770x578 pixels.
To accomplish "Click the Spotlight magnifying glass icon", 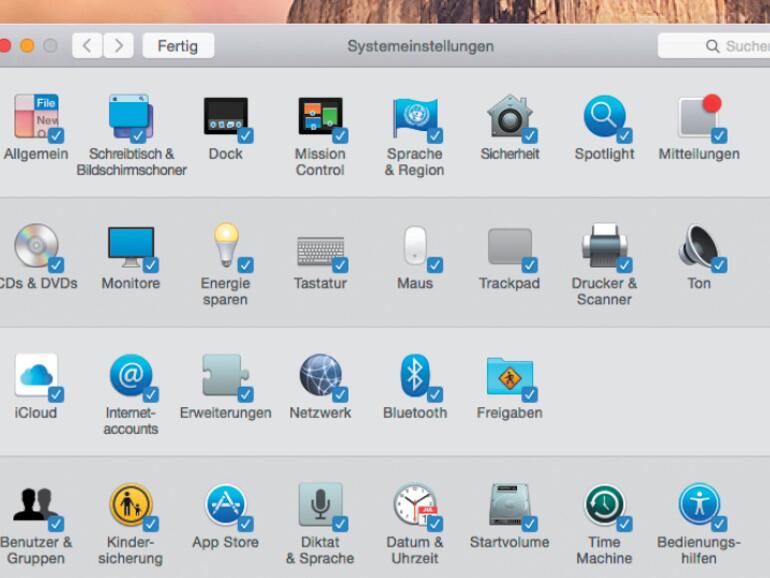I will (603, 116).
